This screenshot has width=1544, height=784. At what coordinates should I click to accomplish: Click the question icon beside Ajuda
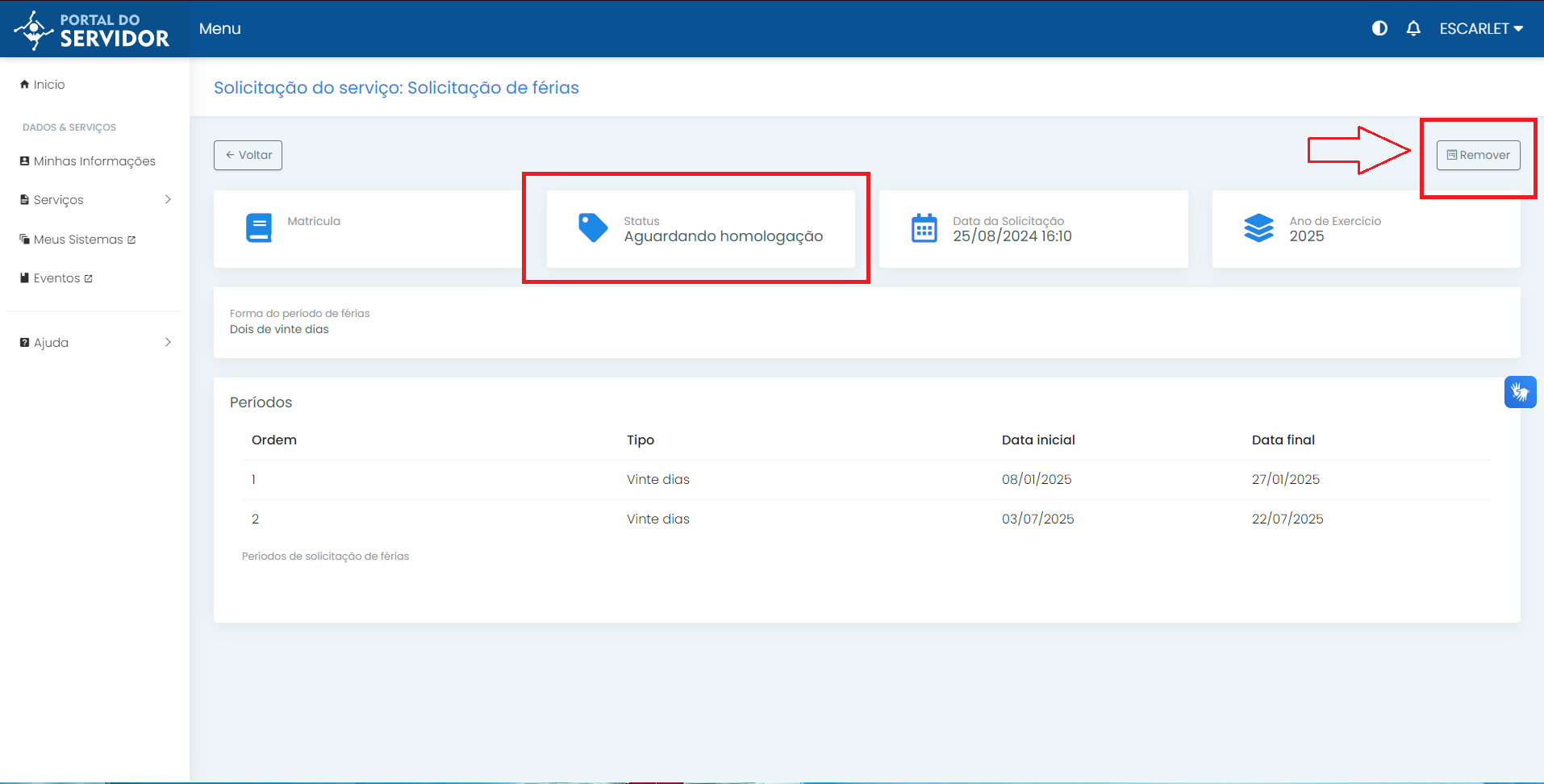point(24,342)
